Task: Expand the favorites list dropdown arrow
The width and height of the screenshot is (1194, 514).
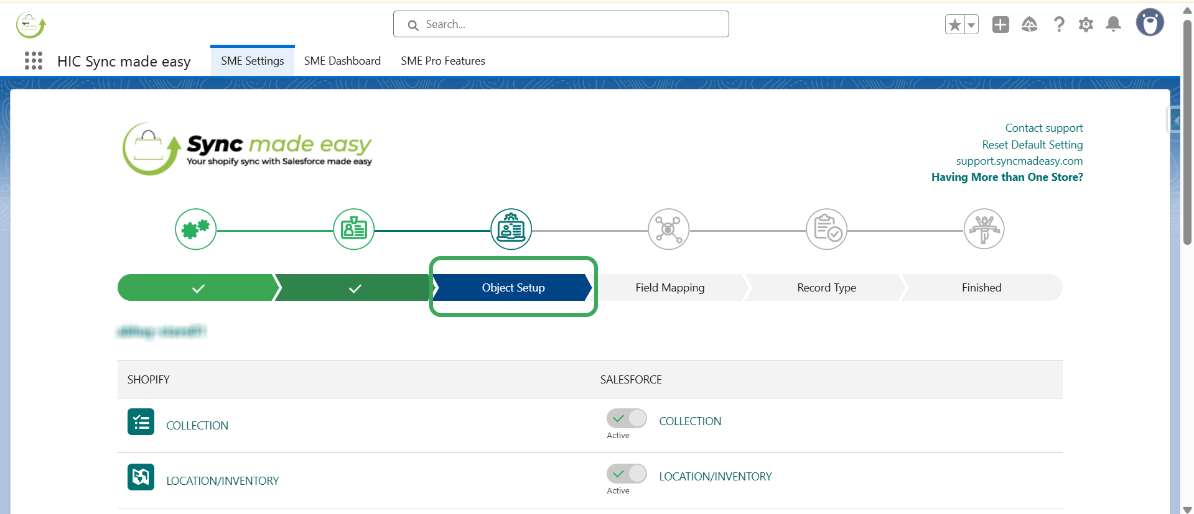Action: (x=972, y=24)
